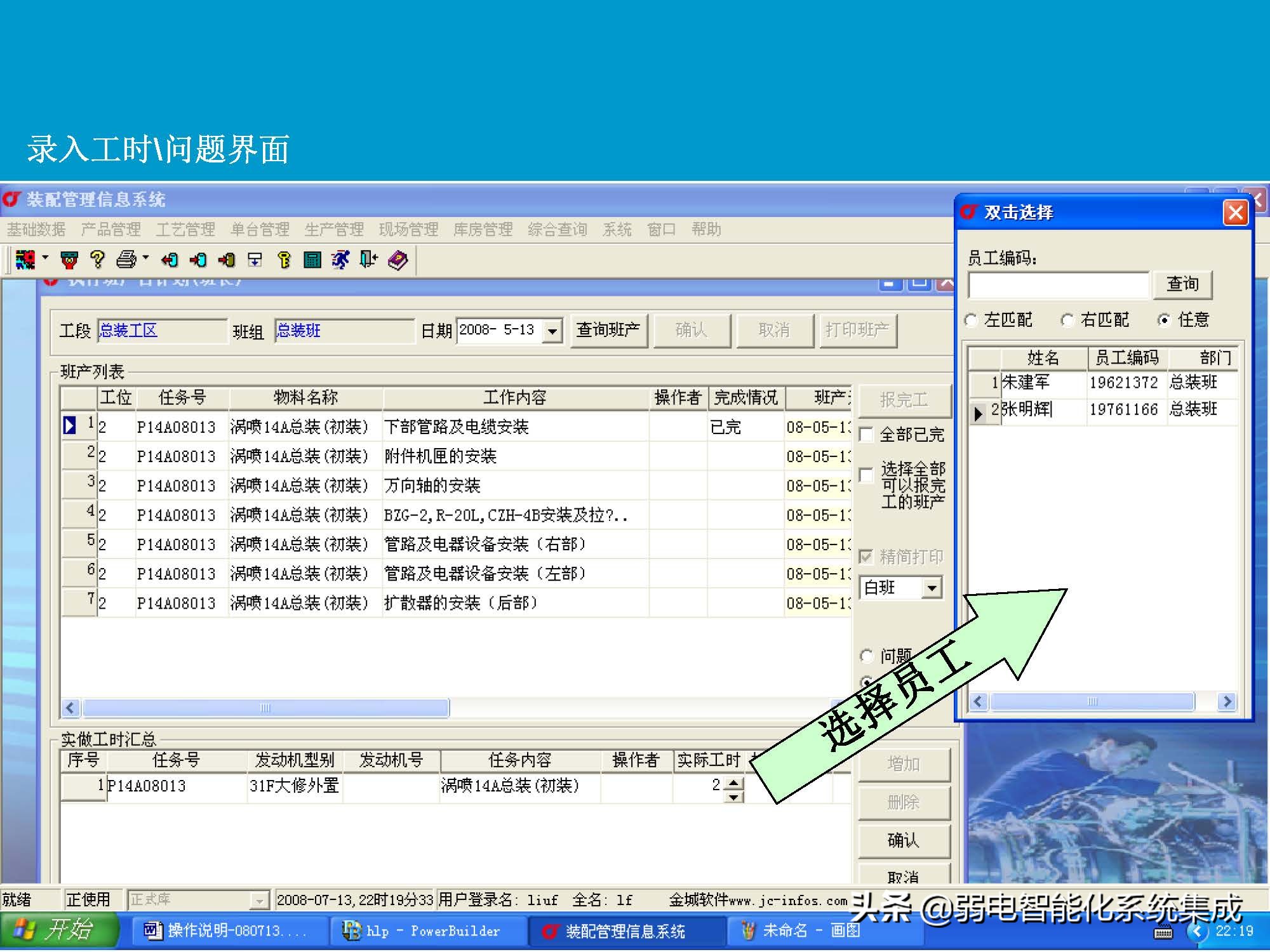Screen dimensions: 1270x952
Task: Click the yellow key toolbar icon
Action: point(284,260)
